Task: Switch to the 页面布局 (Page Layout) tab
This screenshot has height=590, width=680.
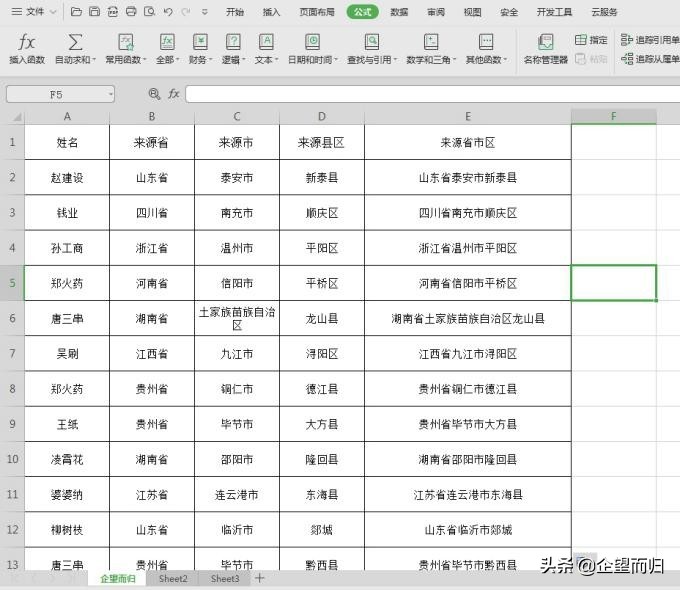Action: point(317,12)
